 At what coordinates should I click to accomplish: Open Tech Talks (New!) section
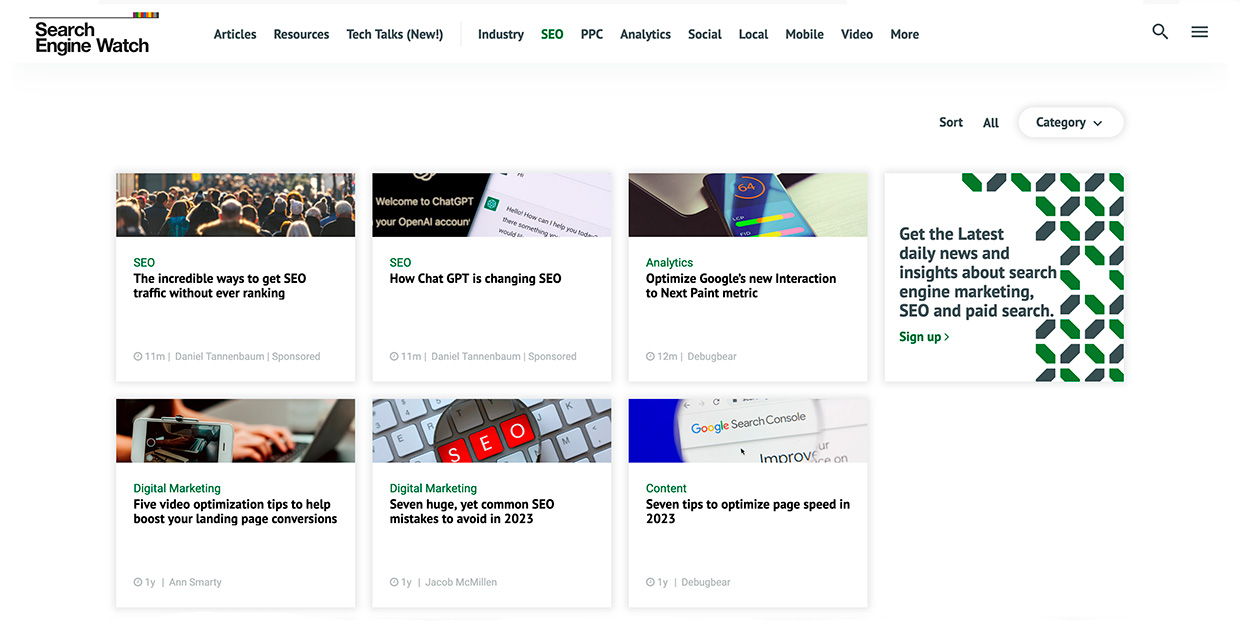pyautogui.click(x=395, y=34)
